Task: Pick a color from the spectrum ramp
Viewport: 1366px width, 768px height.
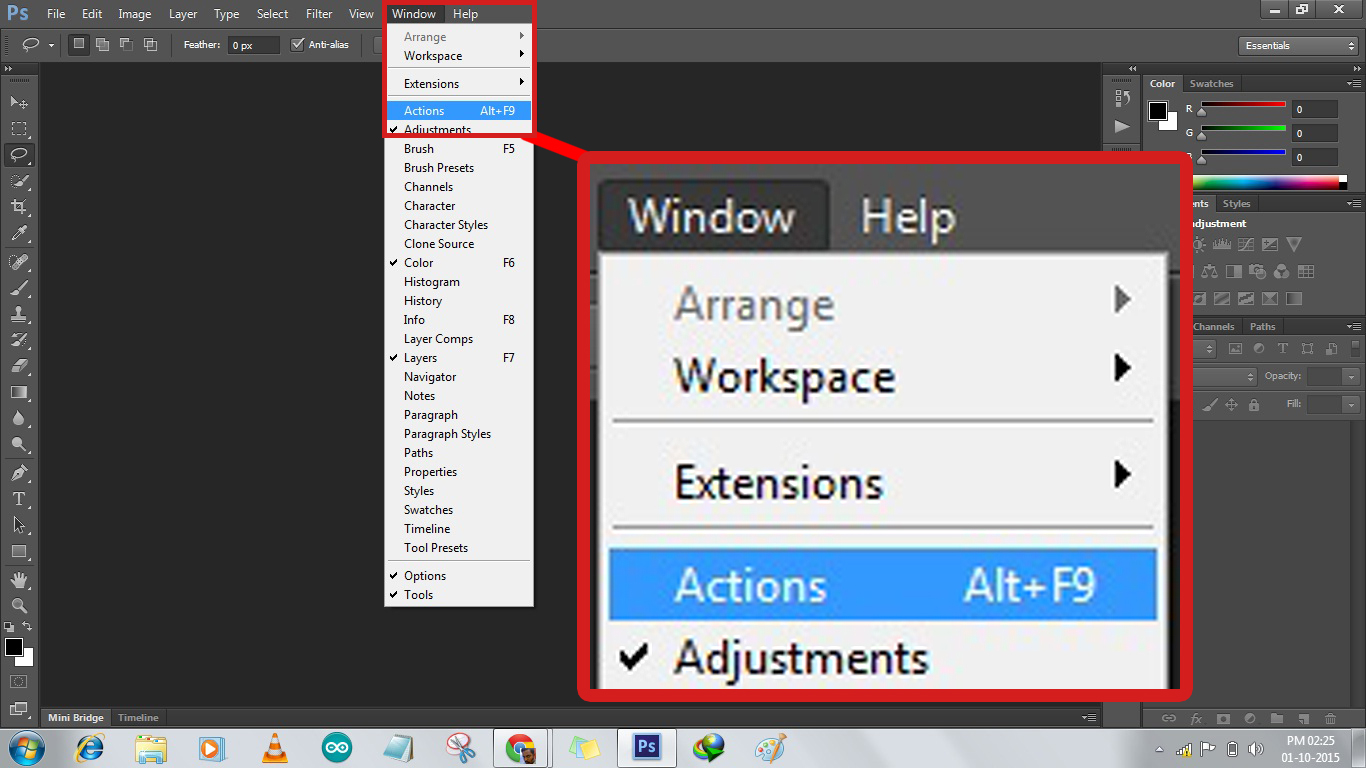Action: point(1265,183)
